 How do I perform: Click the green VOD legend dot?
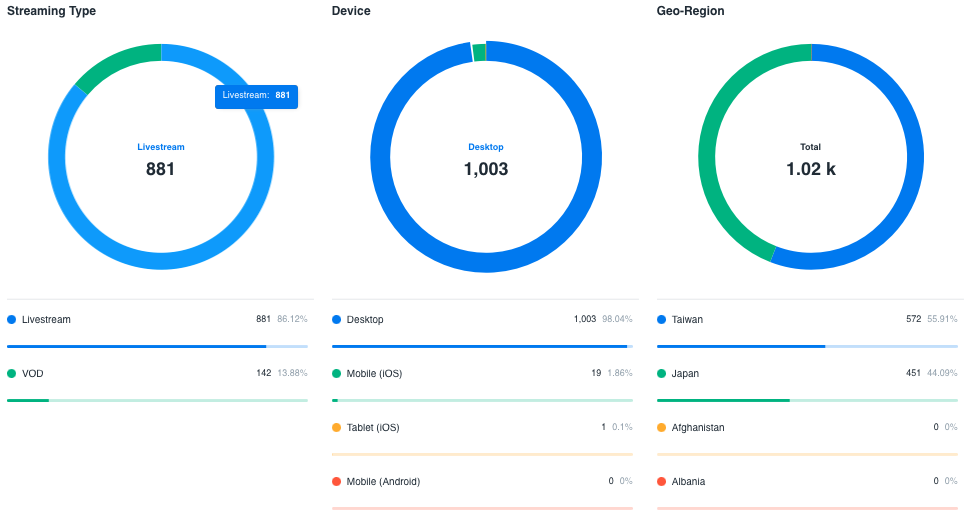point(12,374)
